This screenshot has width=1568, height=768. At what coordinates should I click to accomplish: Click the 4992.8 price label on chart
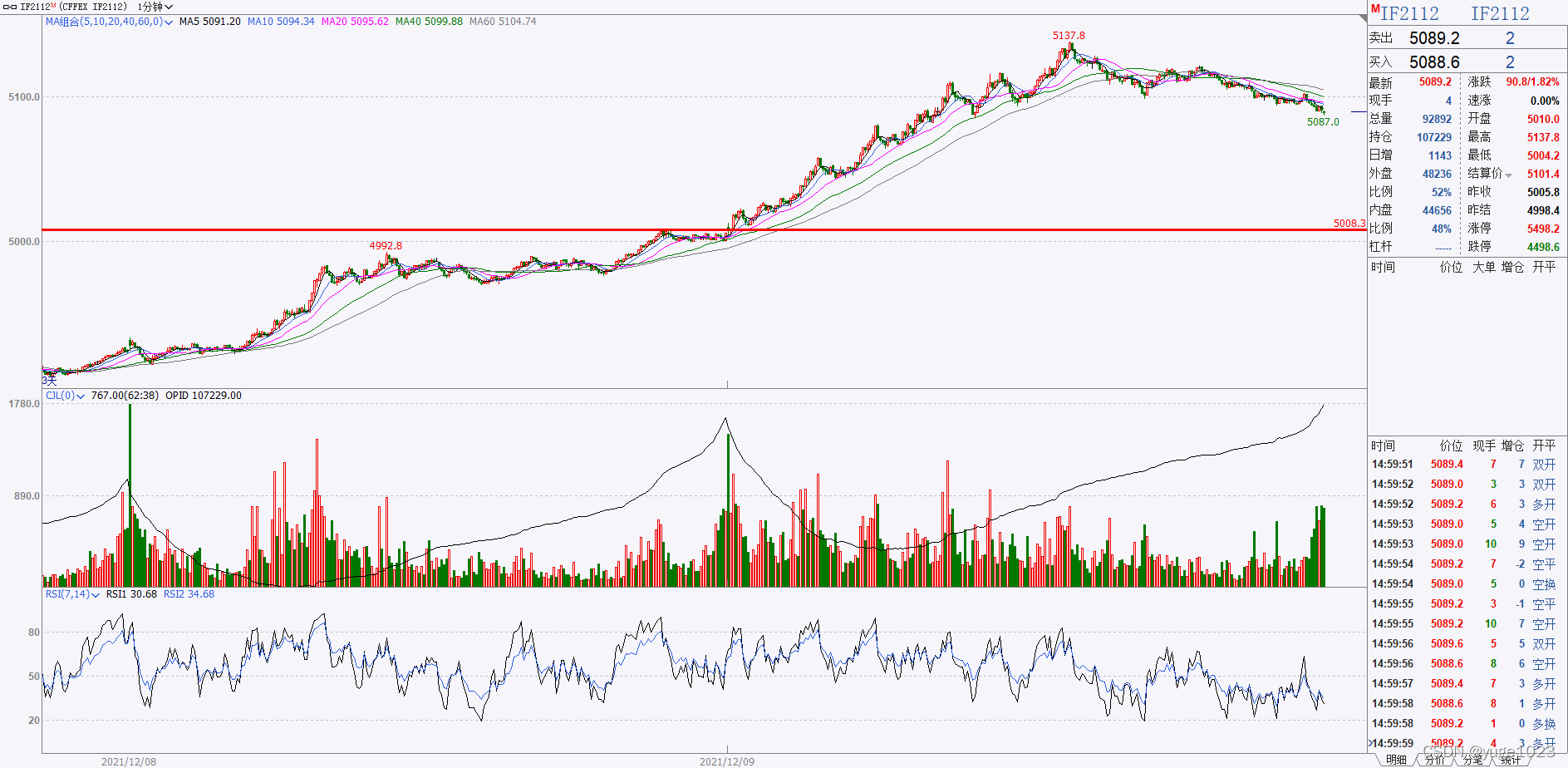pos(386,246)
